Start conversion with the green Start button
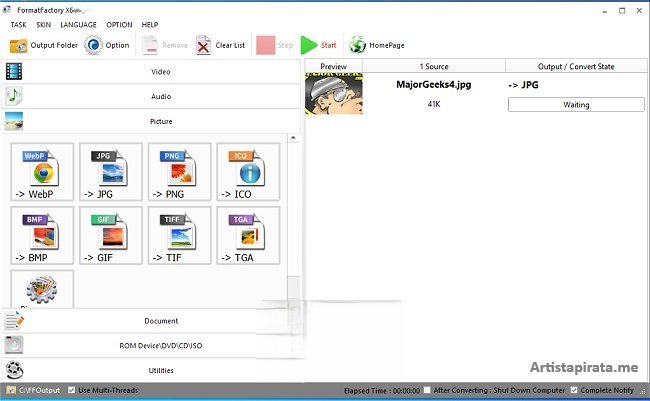The image size is (650, 401). 318,45
